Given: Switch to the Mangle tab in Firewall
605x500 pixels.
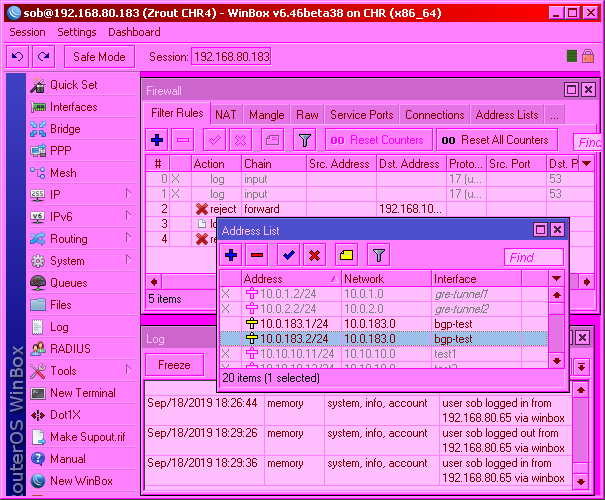Looking at the screenshot, I should pos(267,115).
